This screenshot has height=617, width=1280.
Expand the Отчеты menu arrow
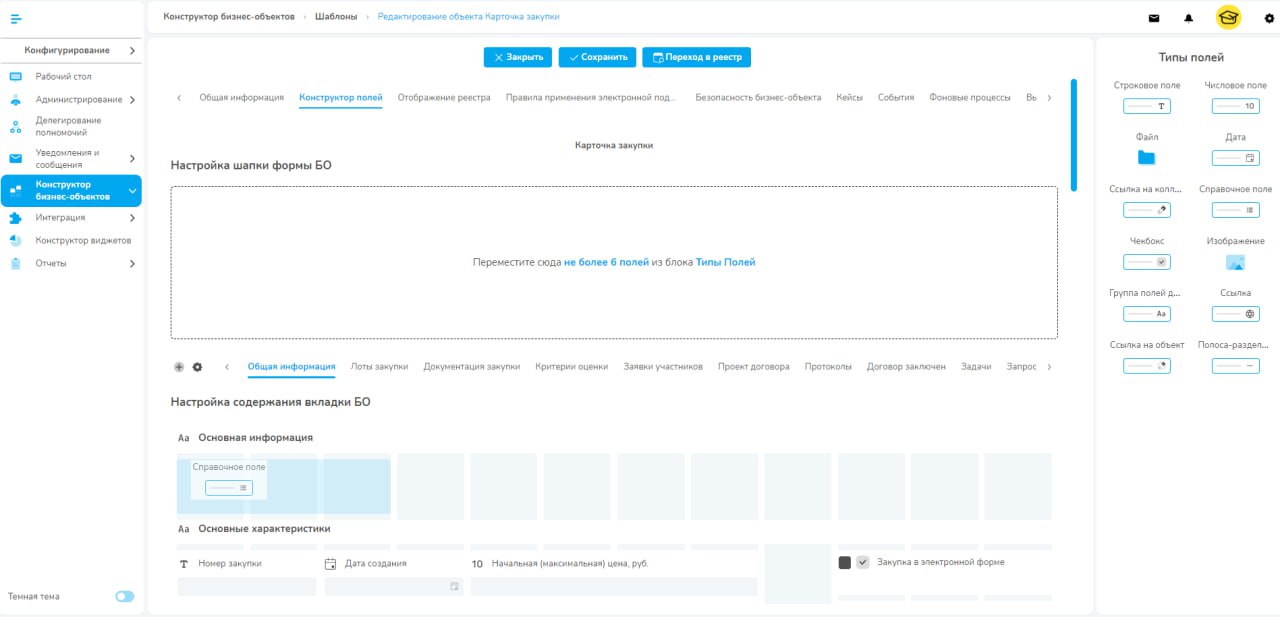132,264
